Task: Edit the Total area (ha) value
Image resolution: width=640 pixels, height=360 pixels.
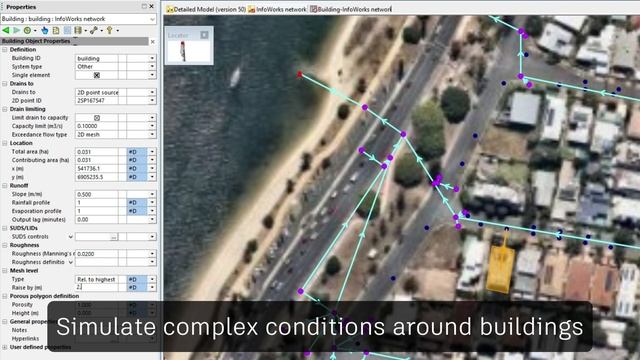Action: click(x=96, y=152)
